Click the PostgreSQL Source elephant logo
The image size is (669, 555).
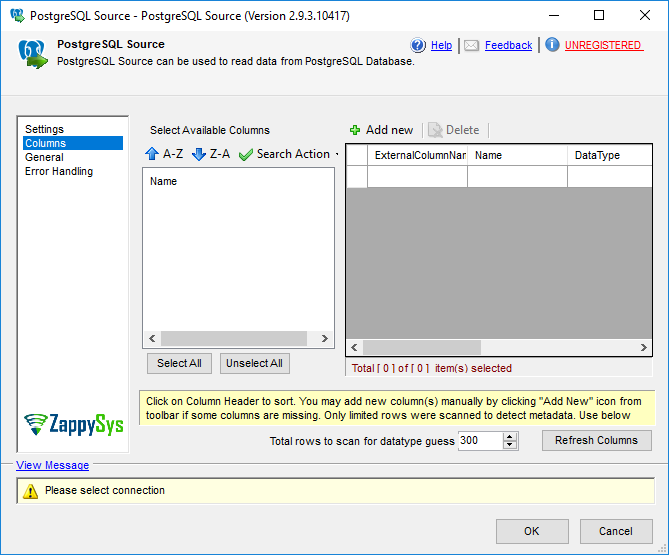click(33, 54)
